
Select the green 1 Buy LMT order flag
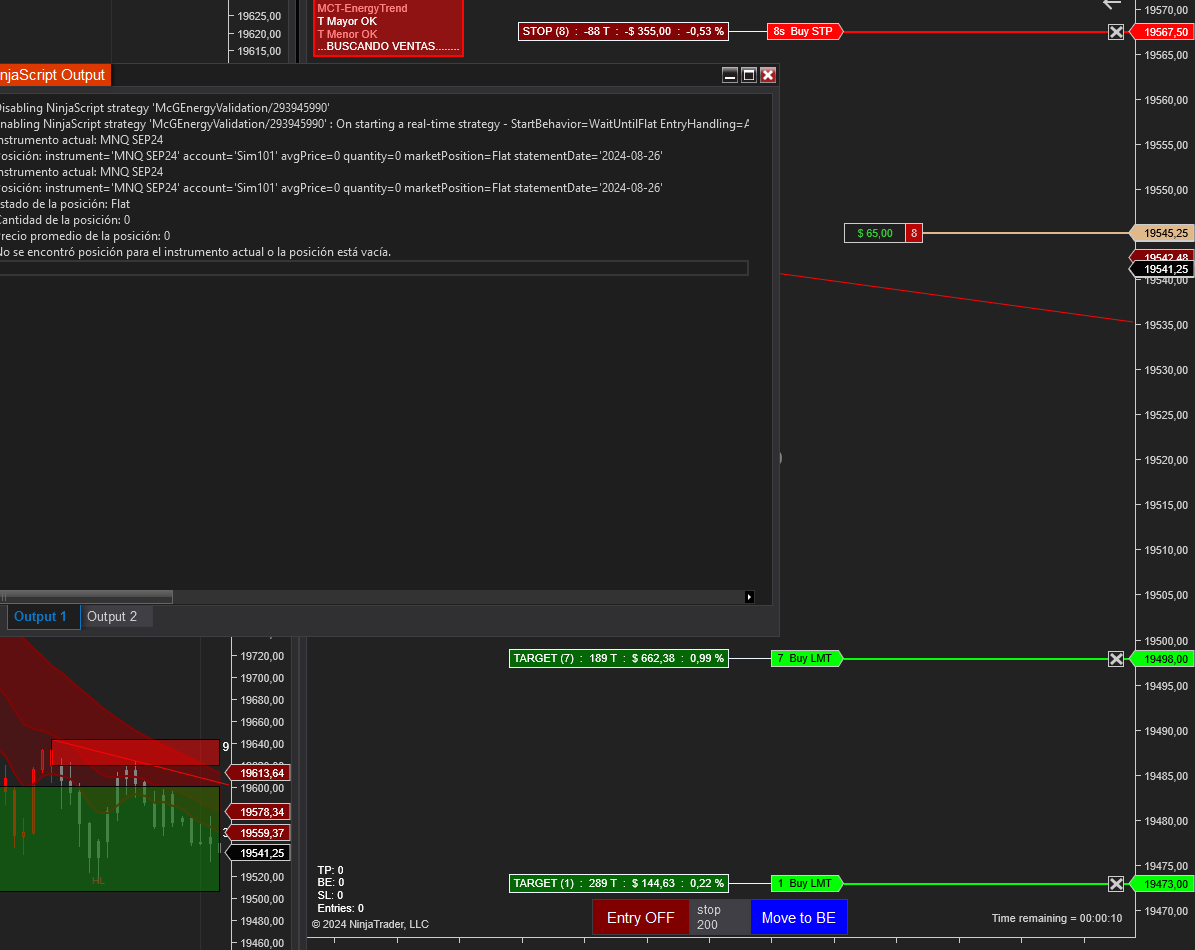click(806, 883)
